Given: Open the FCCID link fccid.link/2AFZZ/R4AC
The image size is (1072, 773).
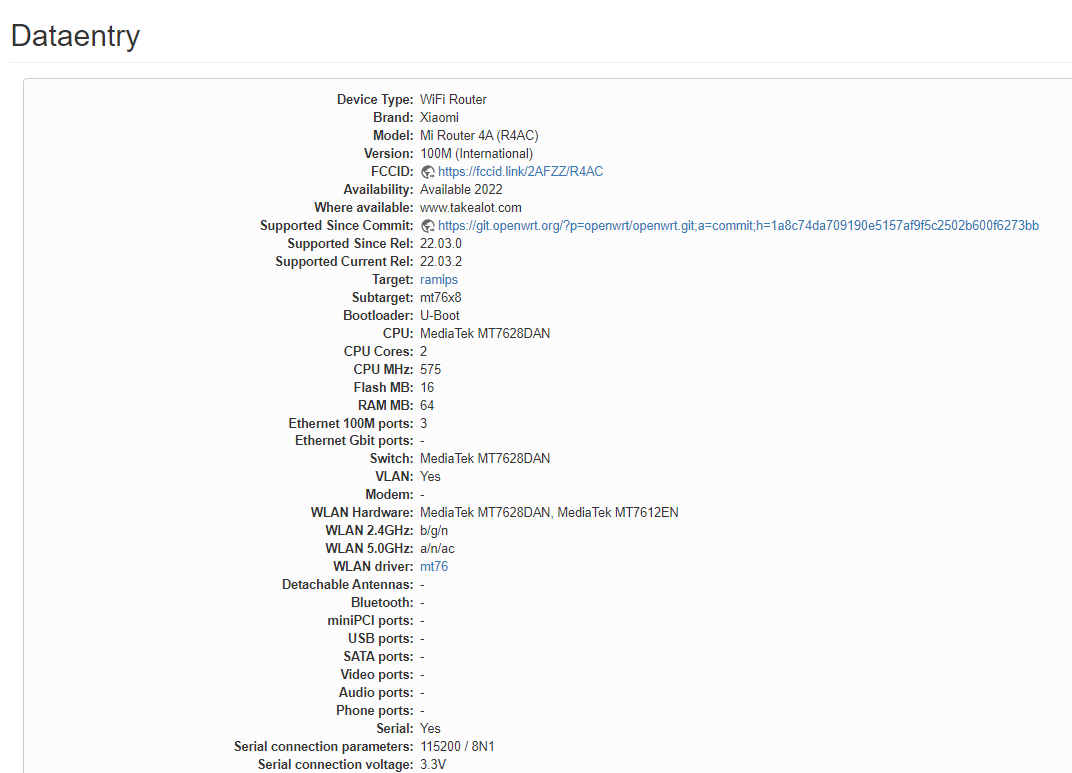Looking at the screenshot, I should click(520, 172).
